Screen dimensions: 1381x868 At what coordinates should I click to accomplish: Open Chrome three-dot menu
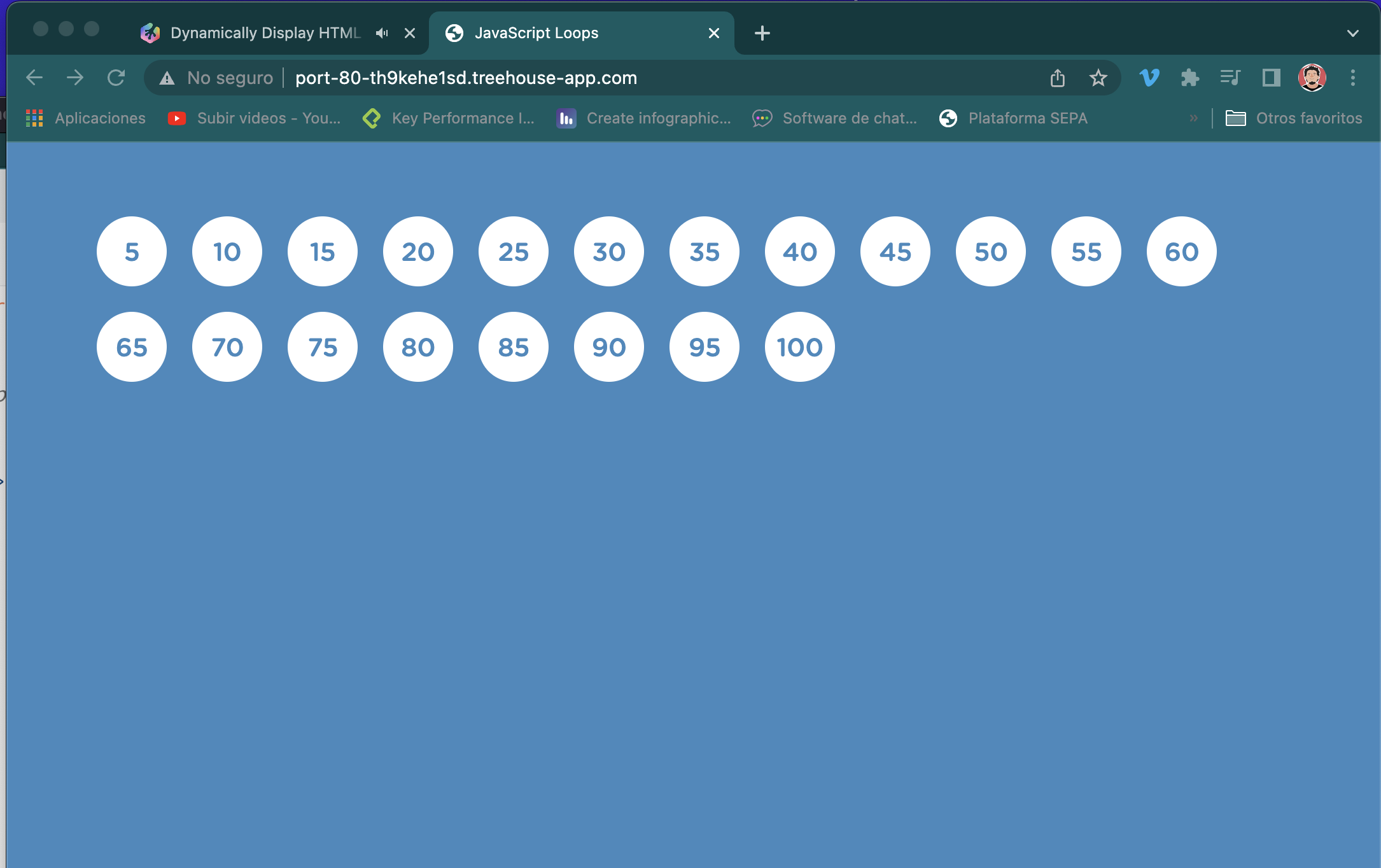click(x=1353, y=78)
